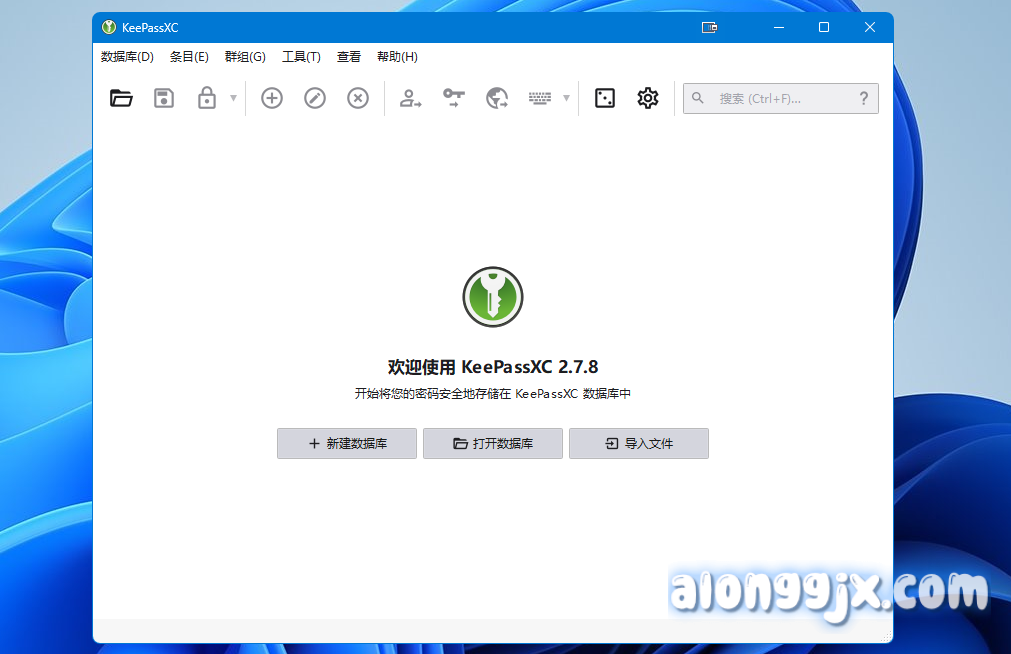Click the copy username icon
Viewport: 1011px width, 654px height.
click(411, 98)
